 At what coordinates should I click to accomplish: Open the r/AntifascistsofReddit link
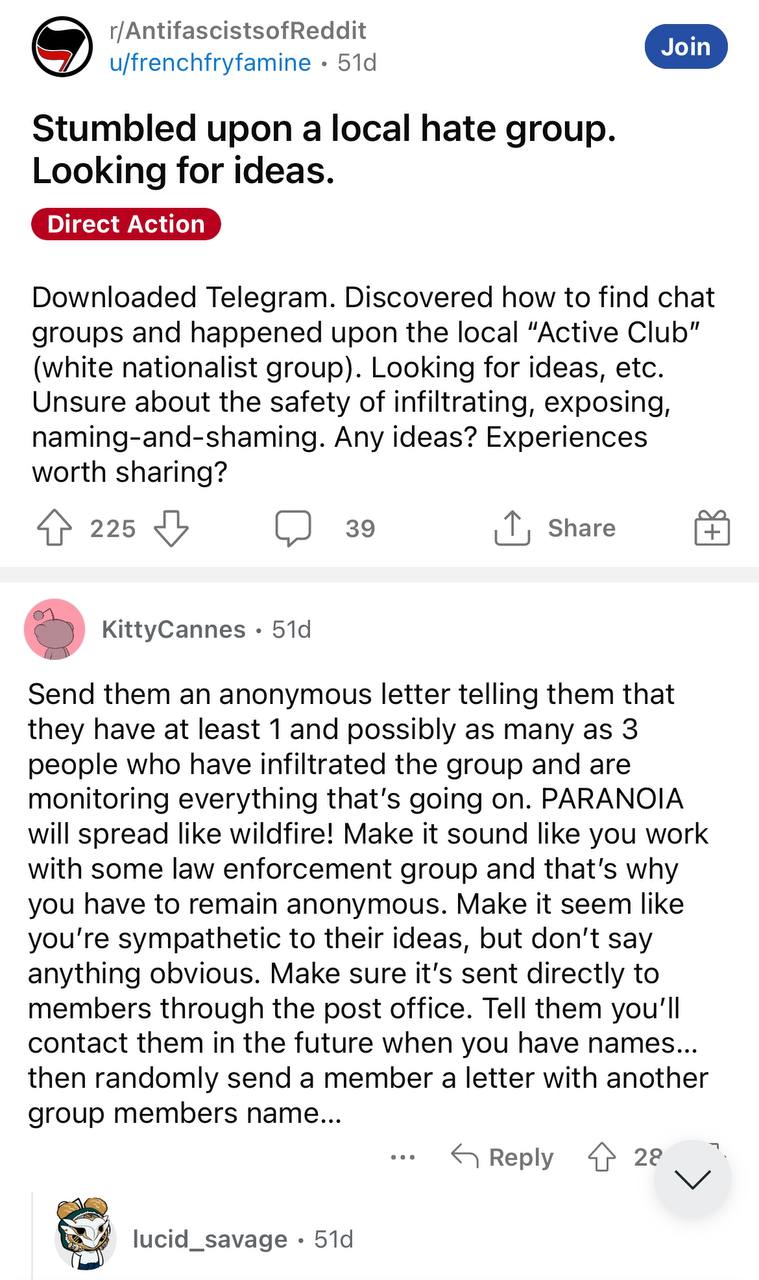point(238,31)
